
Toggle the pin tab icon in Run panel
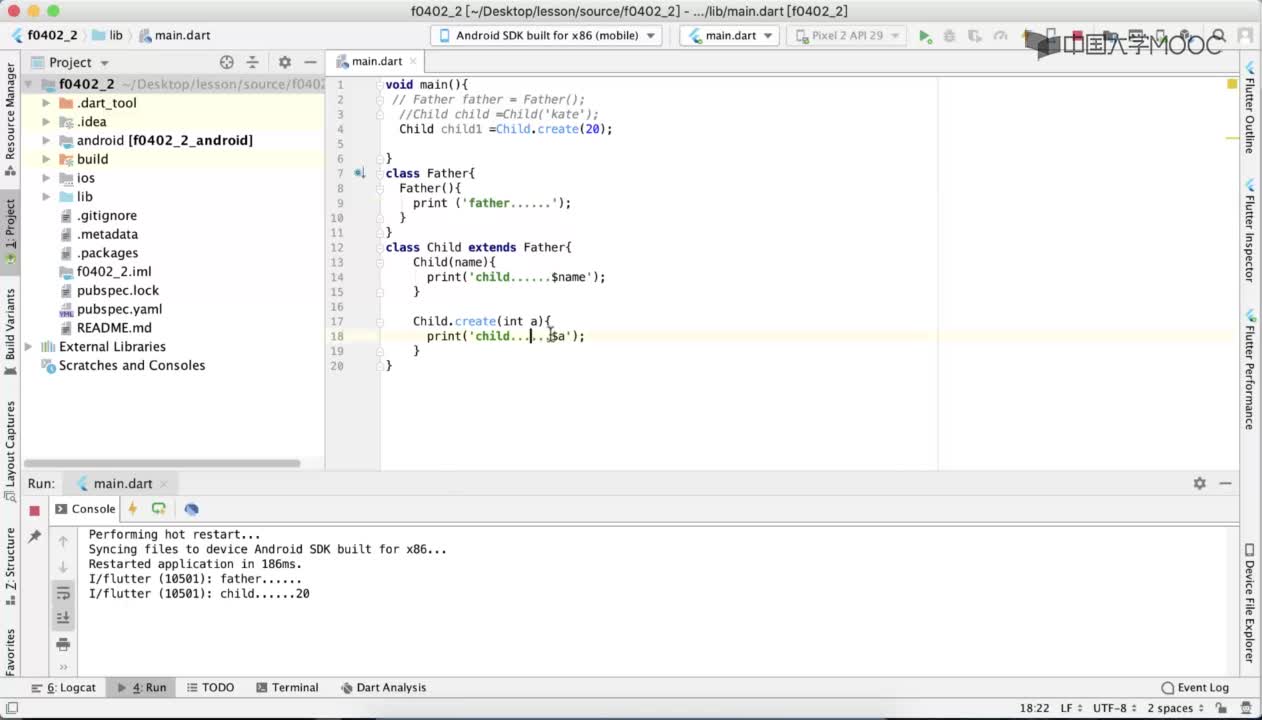coord(34,537)
